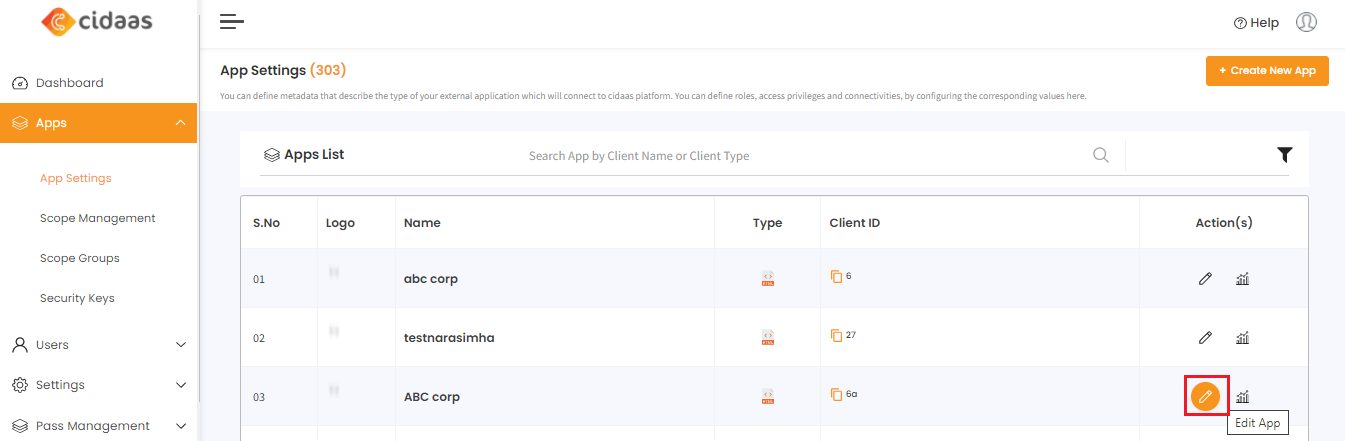Screen dimensions: 1345x441
Task: Edit the abc corp app
Action: tap(1205, 279)
